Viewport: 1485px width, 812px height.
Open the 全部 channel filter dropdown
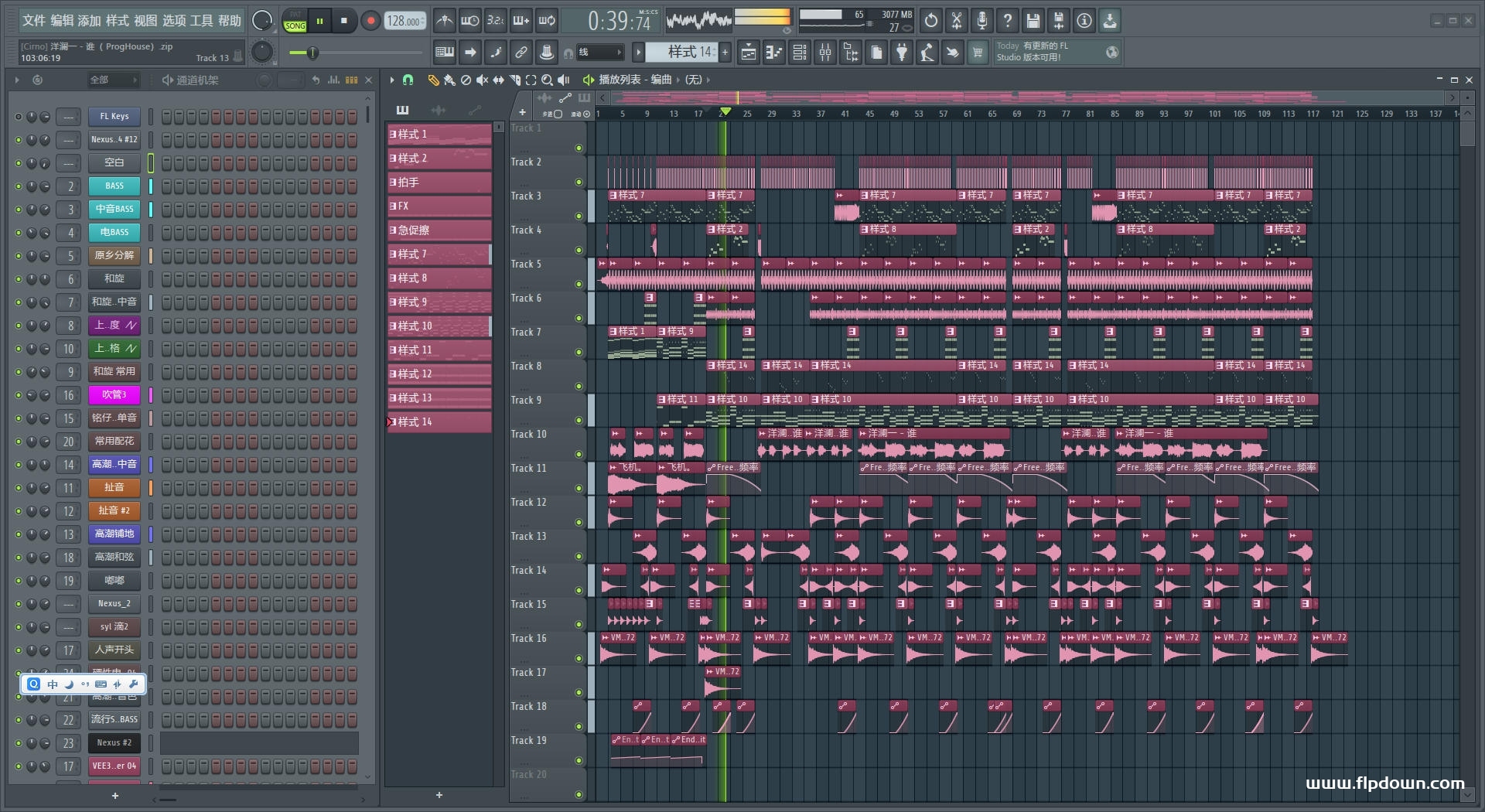[x=113, y=80]
